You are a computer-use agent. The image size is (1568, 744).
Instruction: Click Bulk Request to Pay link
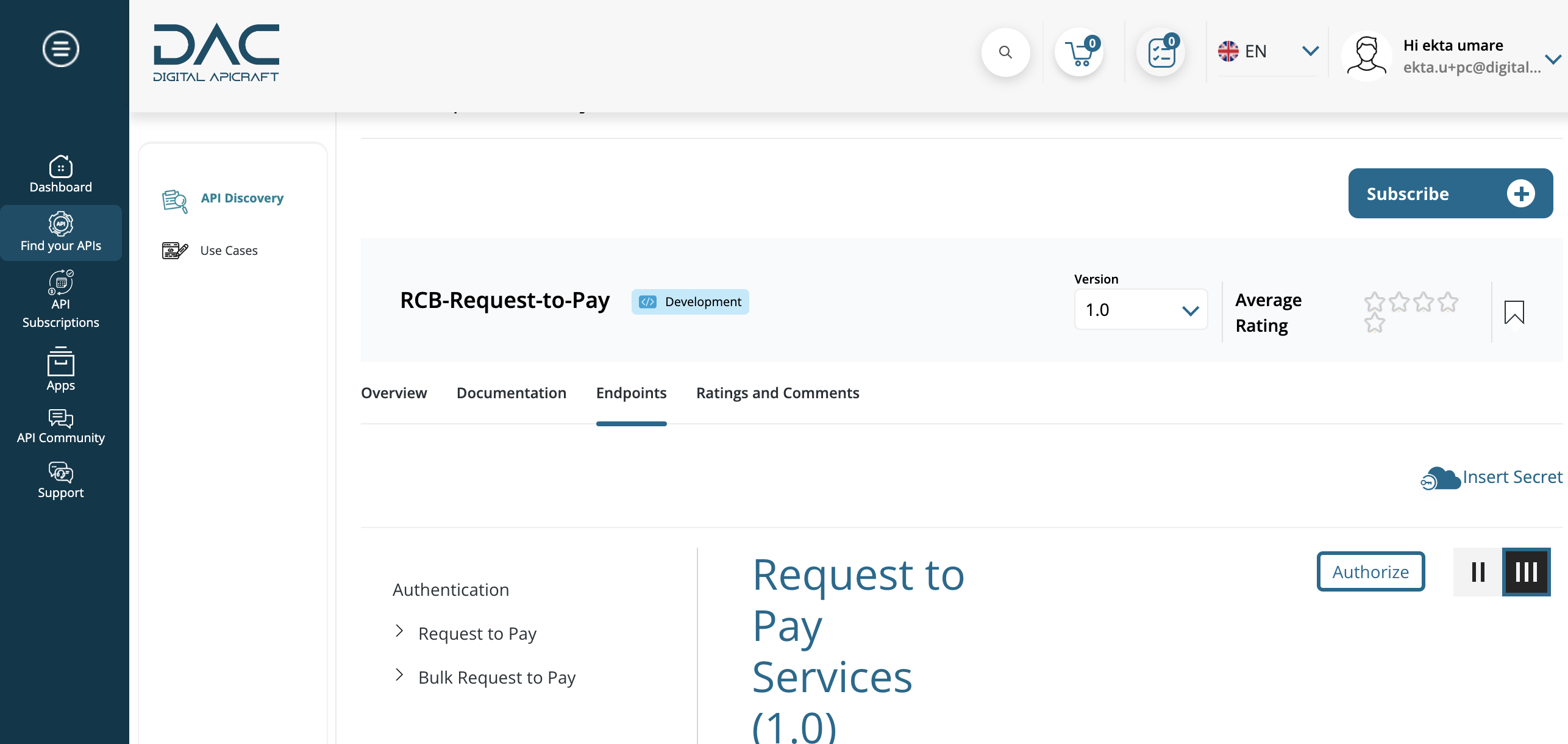(x=497, y=678)
